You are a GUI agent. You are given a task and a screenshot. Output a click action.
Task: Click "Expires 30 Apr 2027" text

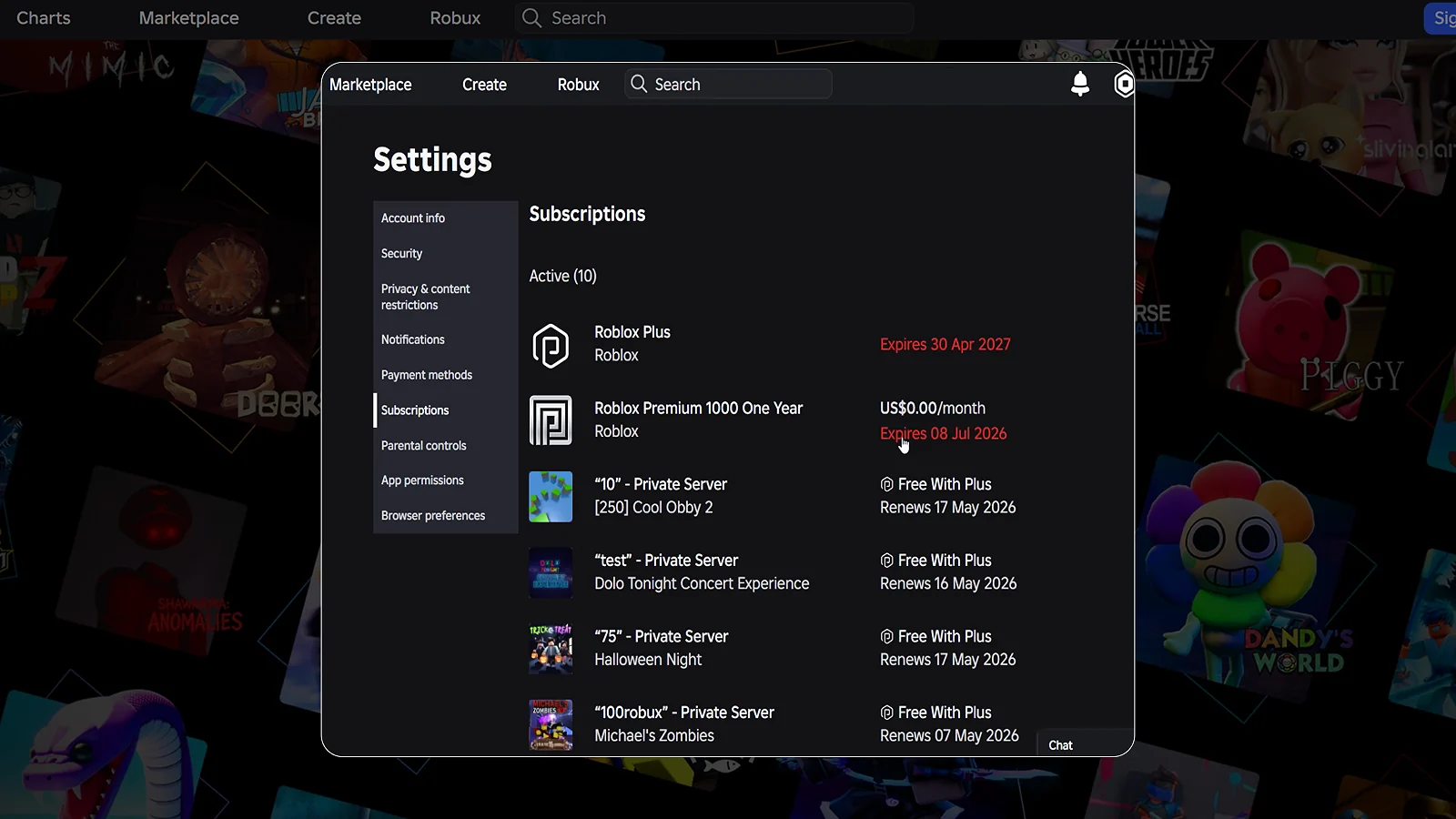tap(945, 345)
